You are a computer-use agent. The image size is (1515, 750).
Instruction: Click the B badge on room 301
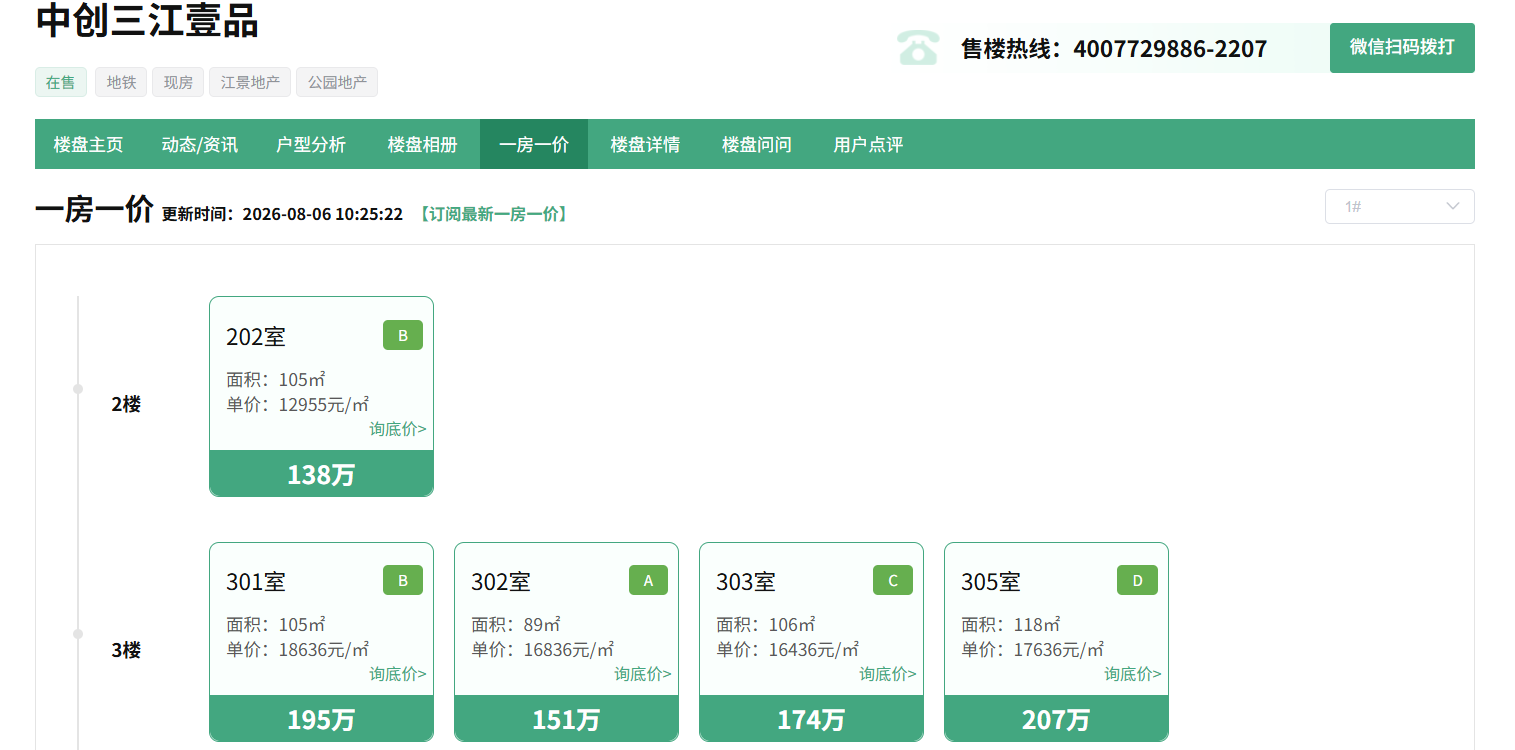403,580
